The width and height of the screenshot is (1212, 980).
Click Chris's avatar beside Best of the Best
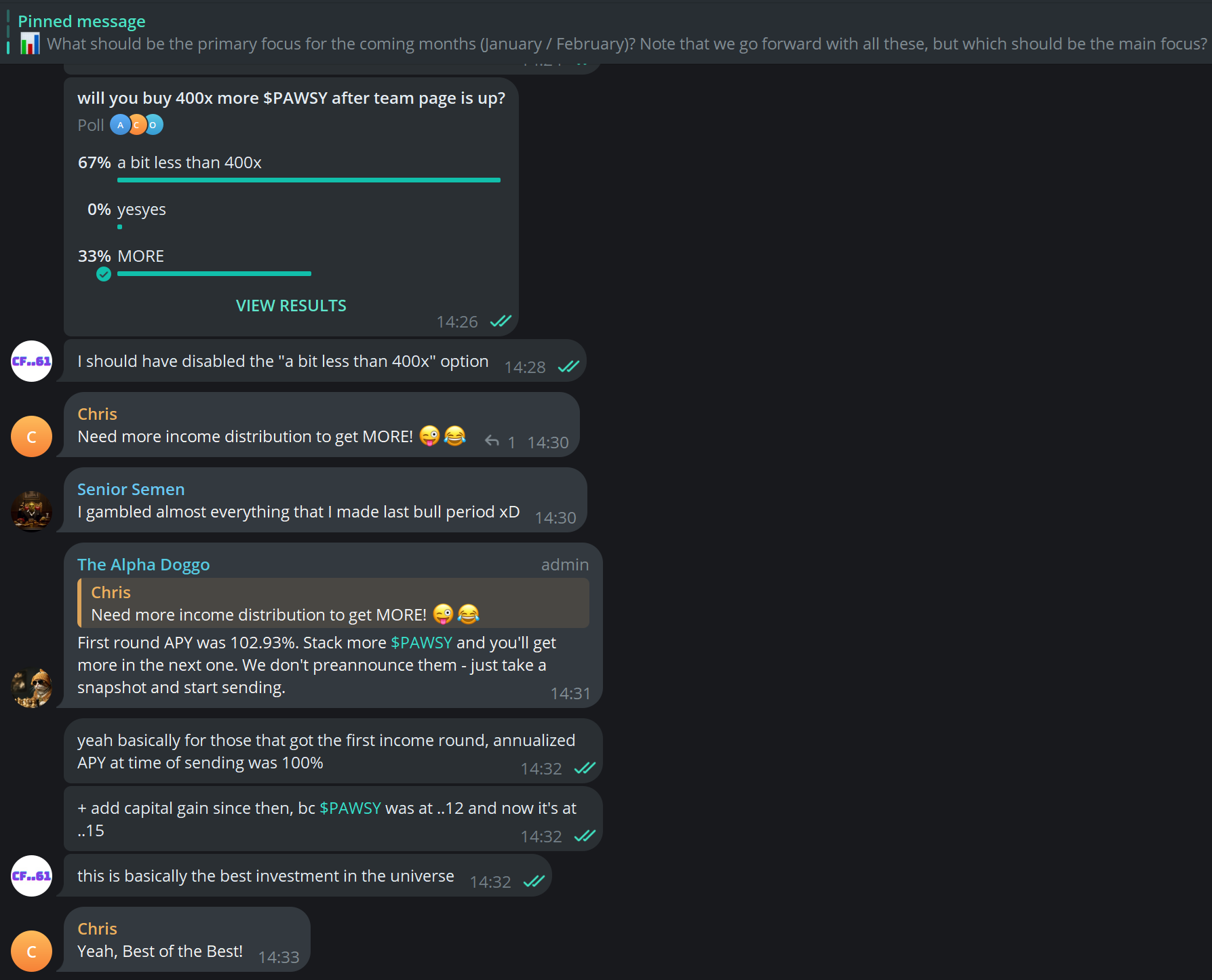point(31,951)
